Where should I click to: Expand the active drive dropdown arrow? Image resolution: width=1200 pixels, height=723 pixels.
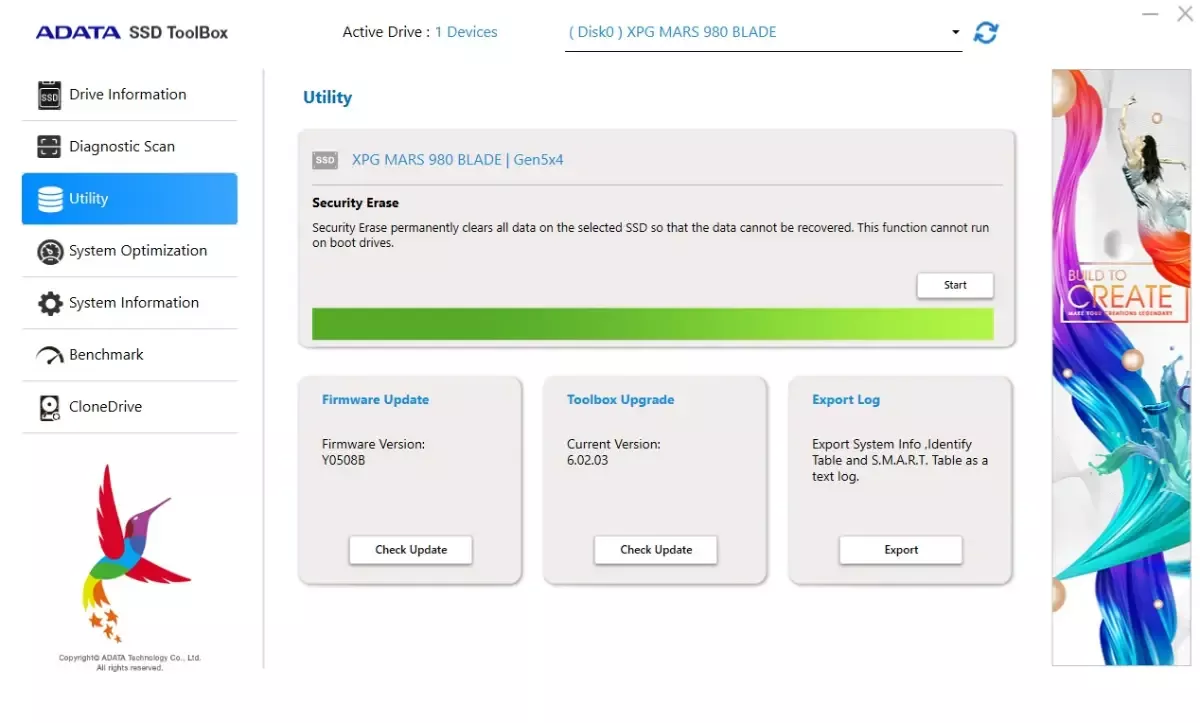pos(955,32)
